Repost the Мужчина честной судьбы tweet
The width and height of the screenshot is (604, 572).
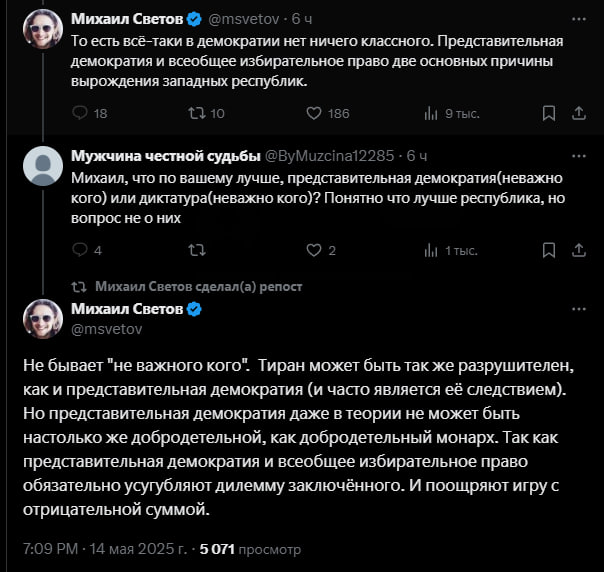[197, 250]
